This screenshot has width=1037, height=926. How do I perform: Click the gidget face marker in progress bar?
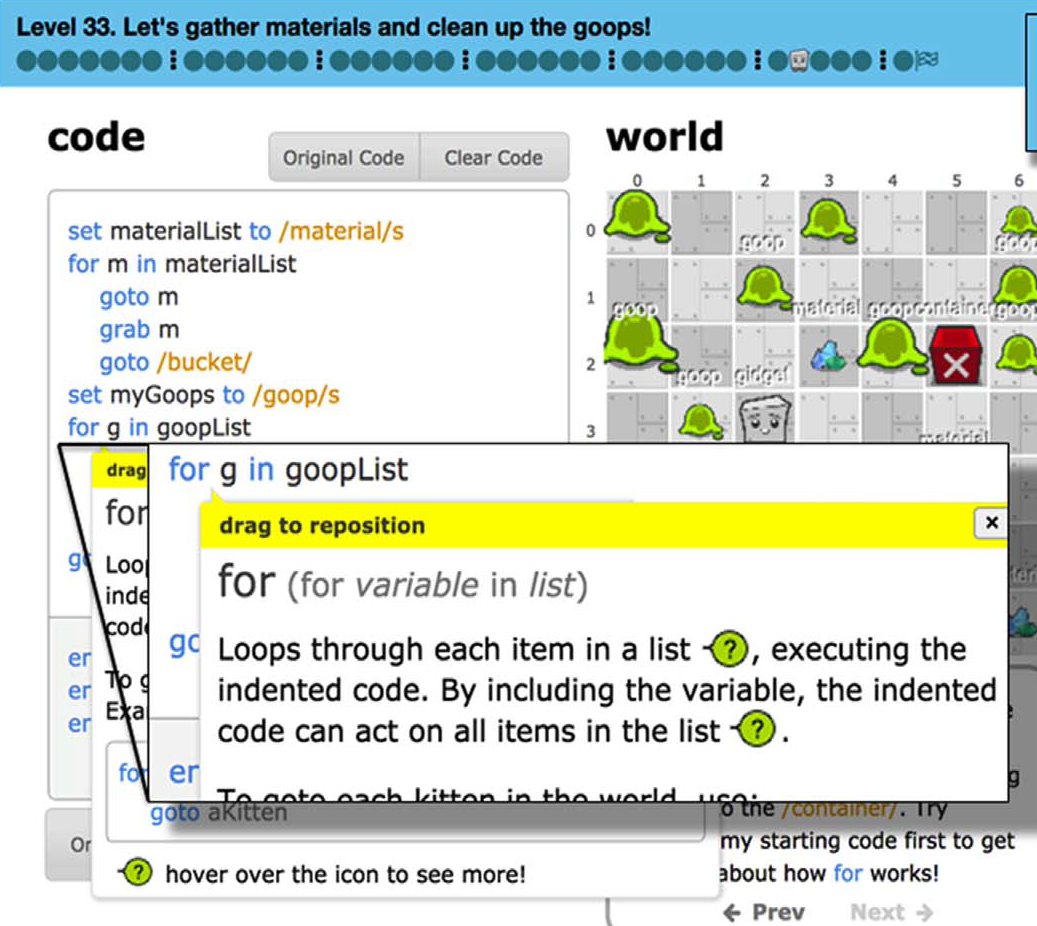coord(798,61)
